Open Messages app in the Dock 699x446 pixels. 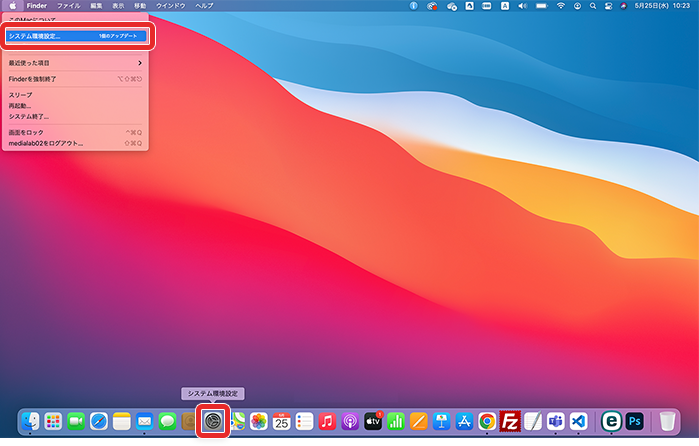pos(167,421)
